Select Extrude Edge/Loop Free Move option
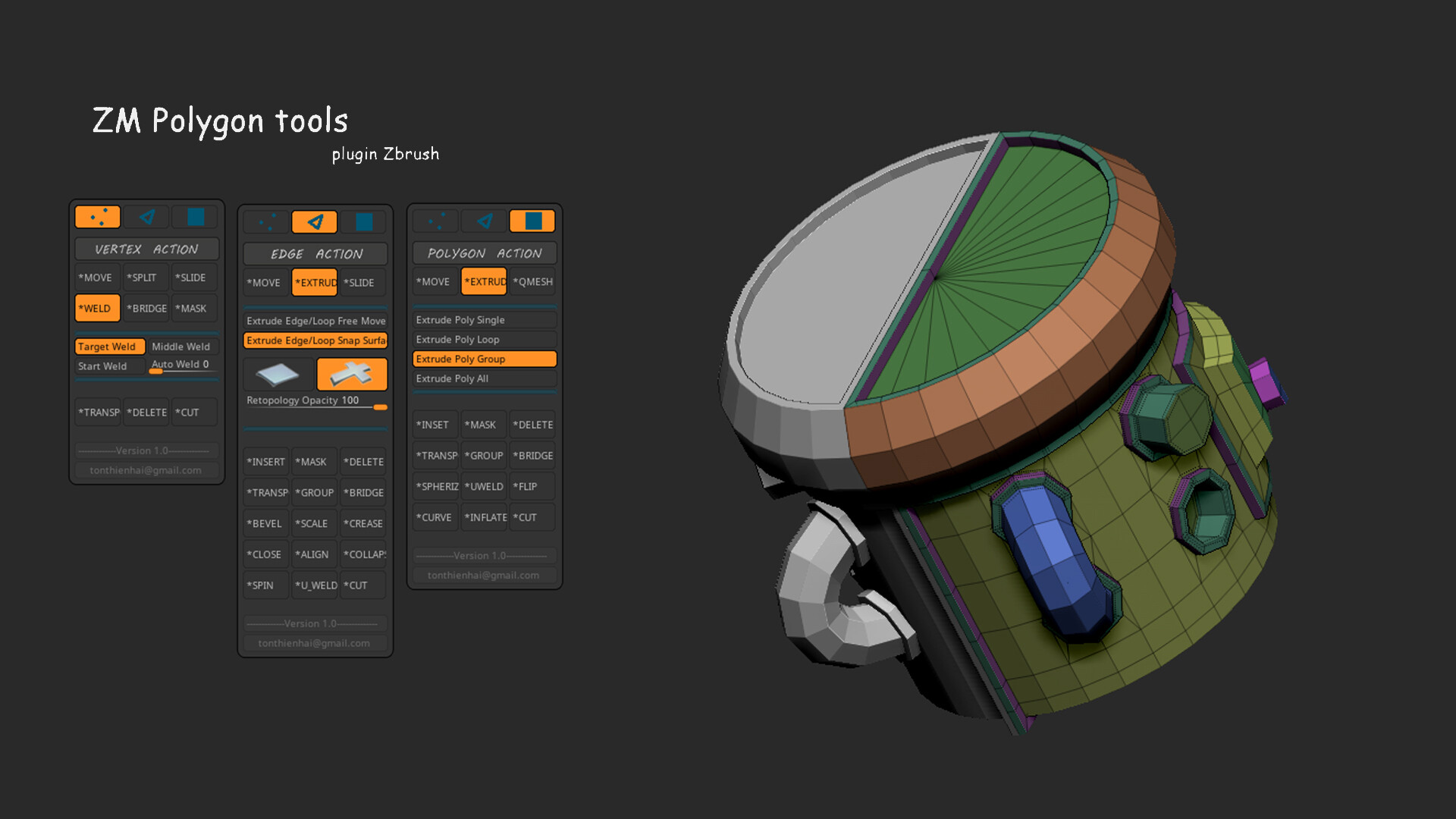The image size is (1456, 819). (x=315, y=321)
